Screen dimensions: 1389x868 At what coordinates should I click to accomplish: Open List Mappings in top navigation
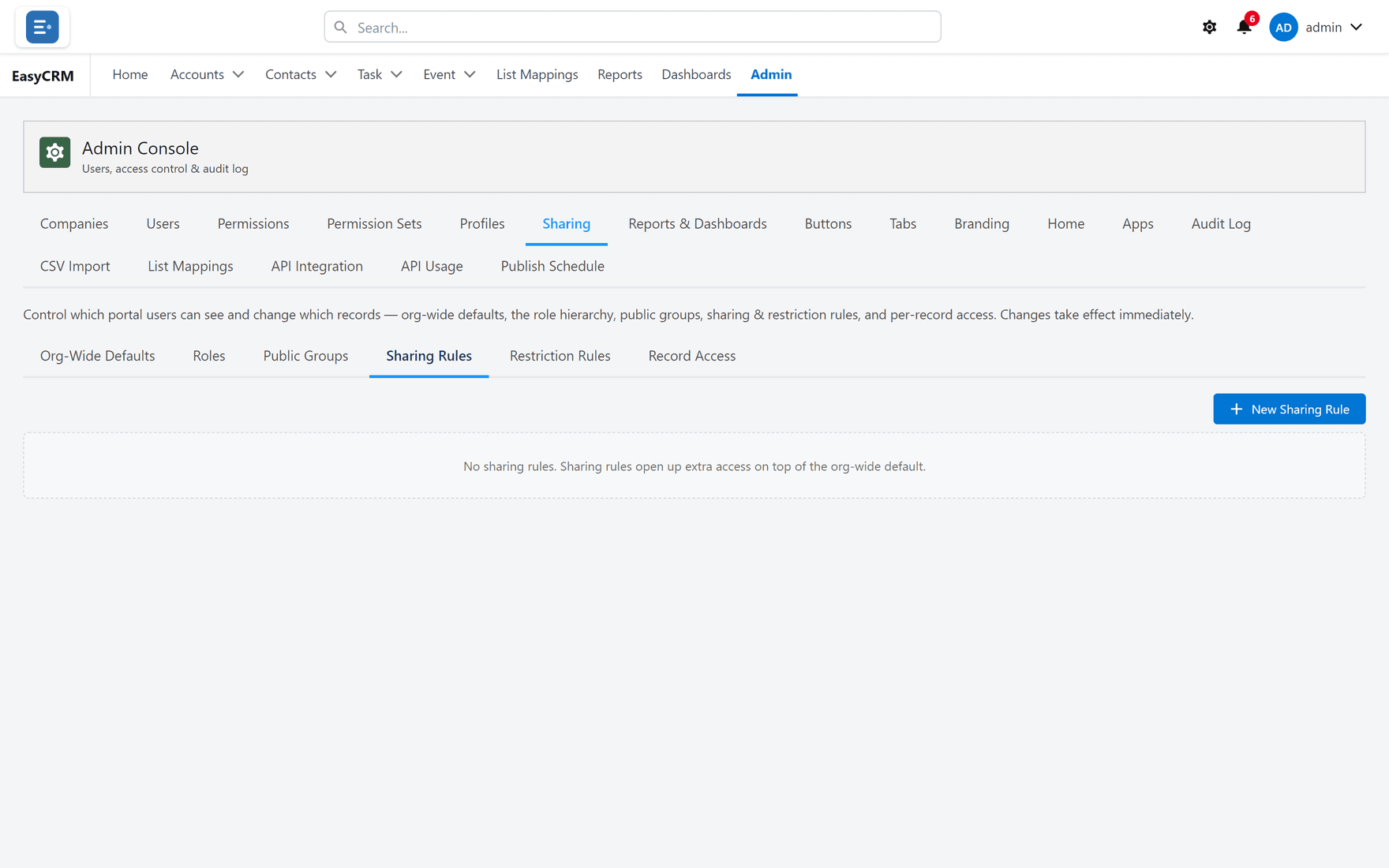[x=537, y=74]
